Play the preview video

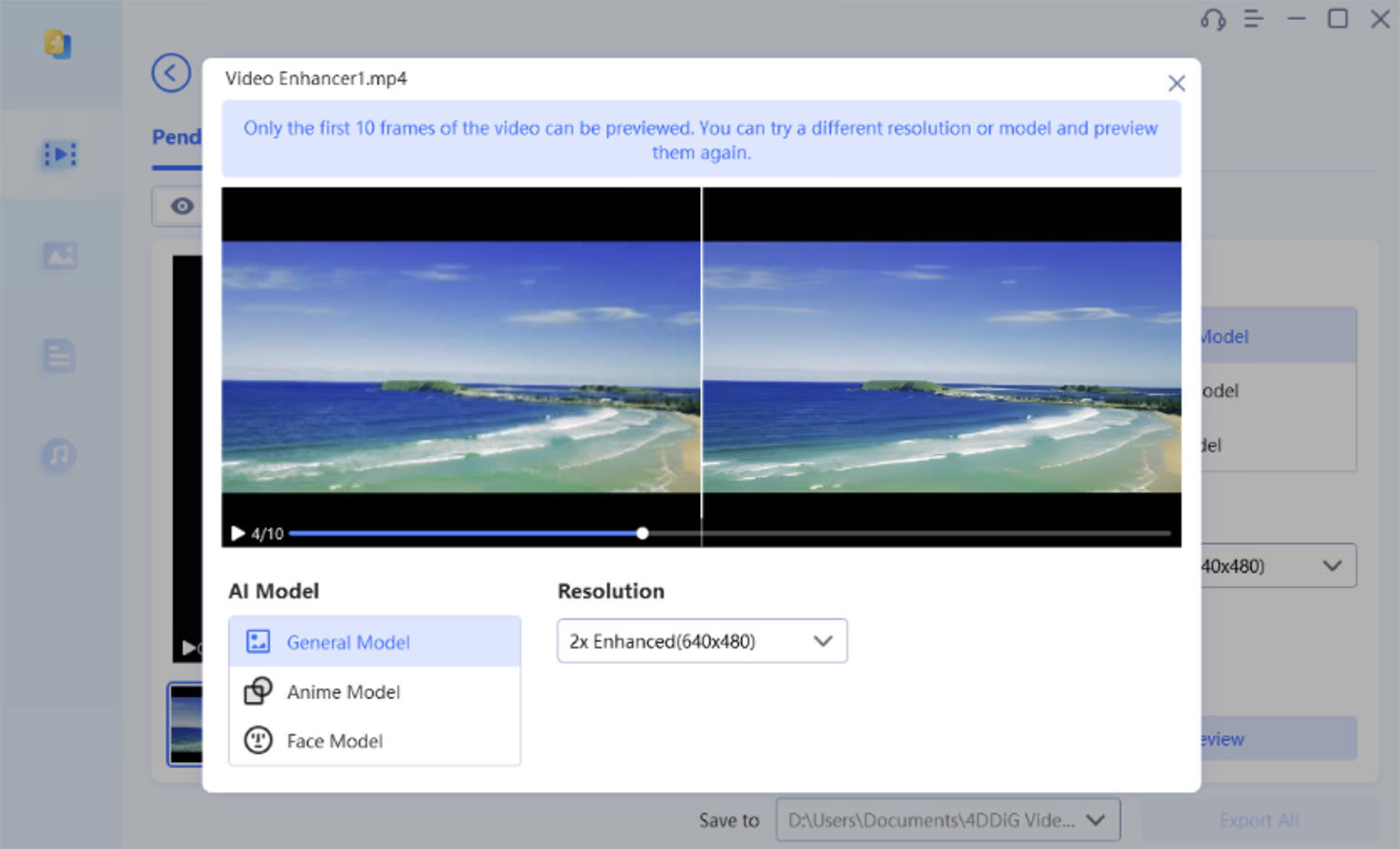[x=238, y=534]
